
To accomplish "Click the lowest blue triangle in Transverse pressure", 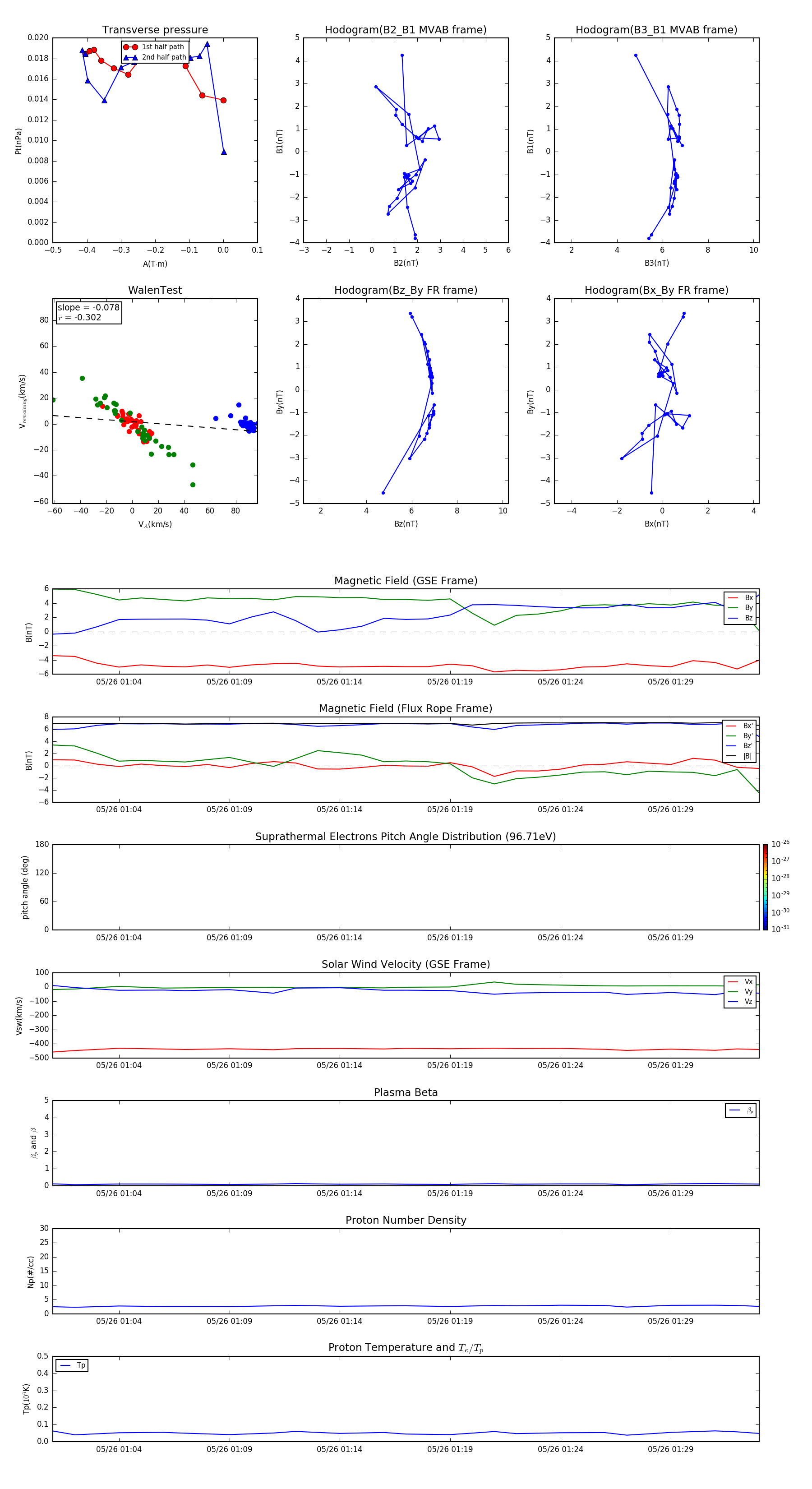I will pos(224,152).
